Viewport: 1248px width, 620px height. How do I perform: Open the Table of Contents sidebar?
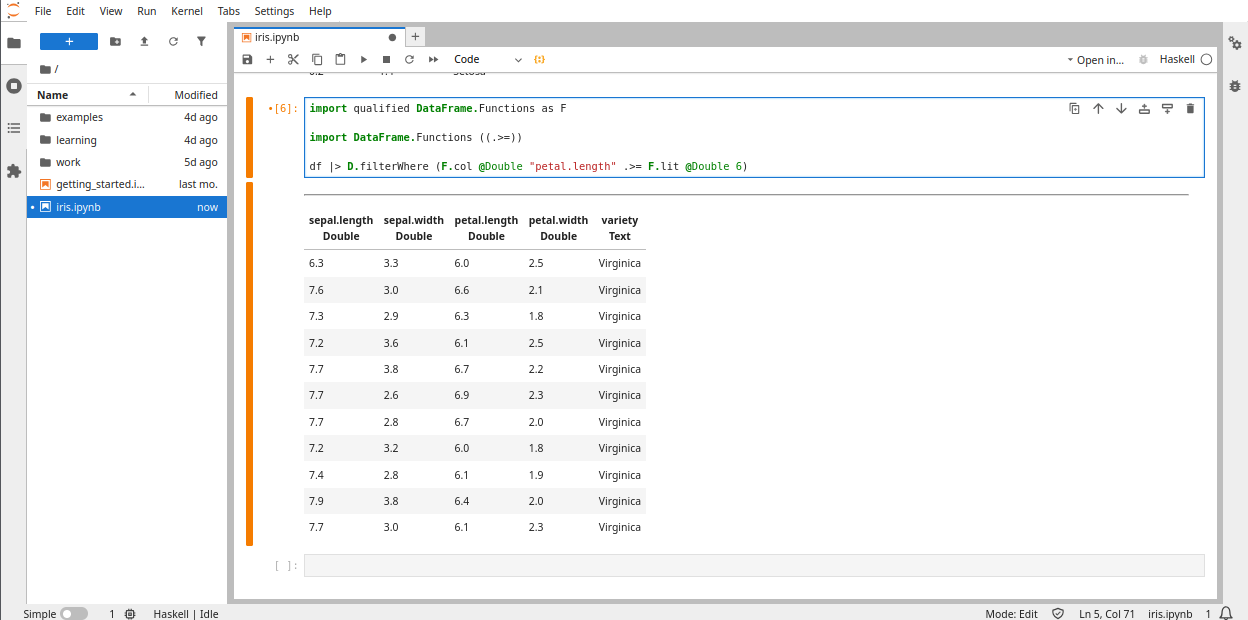pos(14,128)
